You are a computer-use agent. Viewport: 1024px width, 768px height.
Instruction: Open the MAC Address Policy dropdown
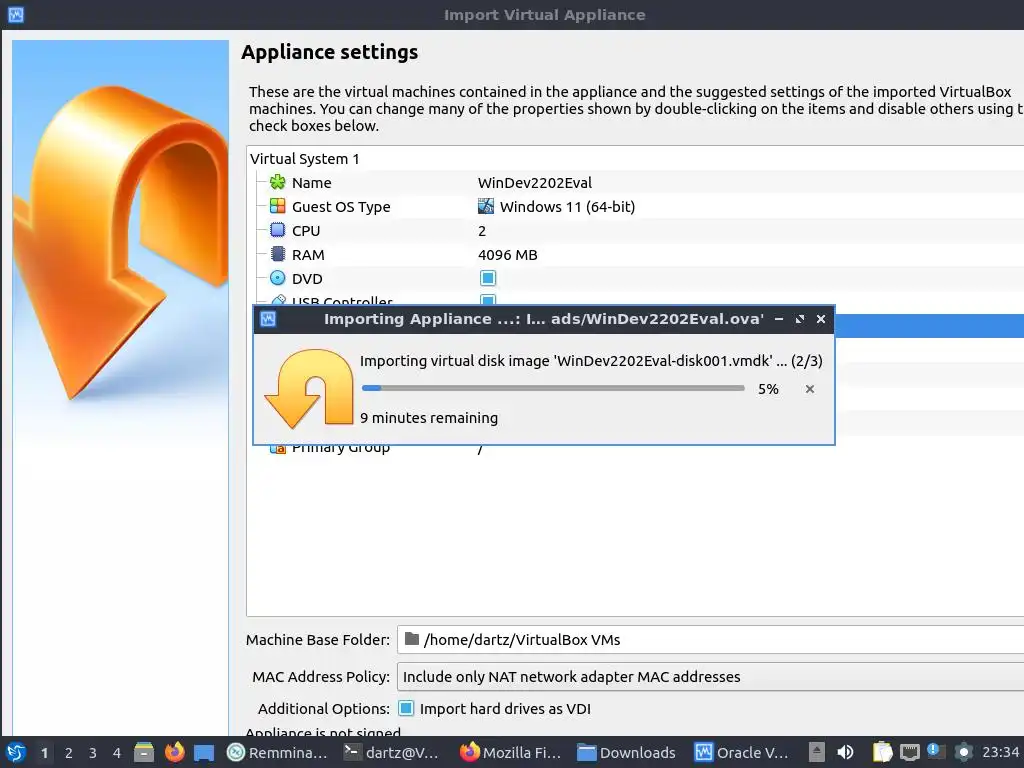[x=711, y=677]
